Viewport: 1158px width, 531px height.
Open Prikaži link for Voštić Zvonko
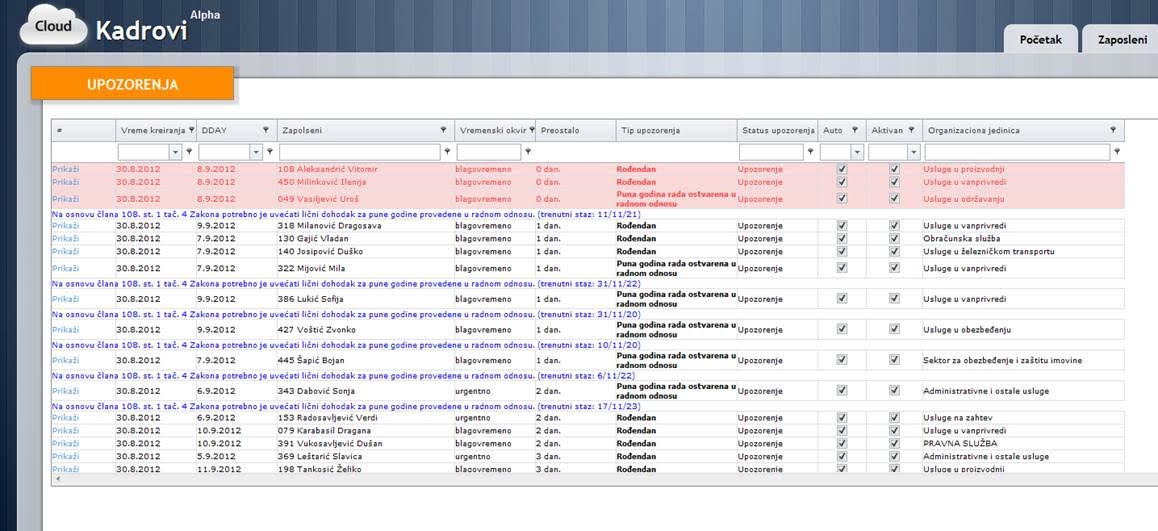pyautogui.click(x=66, y=329)
